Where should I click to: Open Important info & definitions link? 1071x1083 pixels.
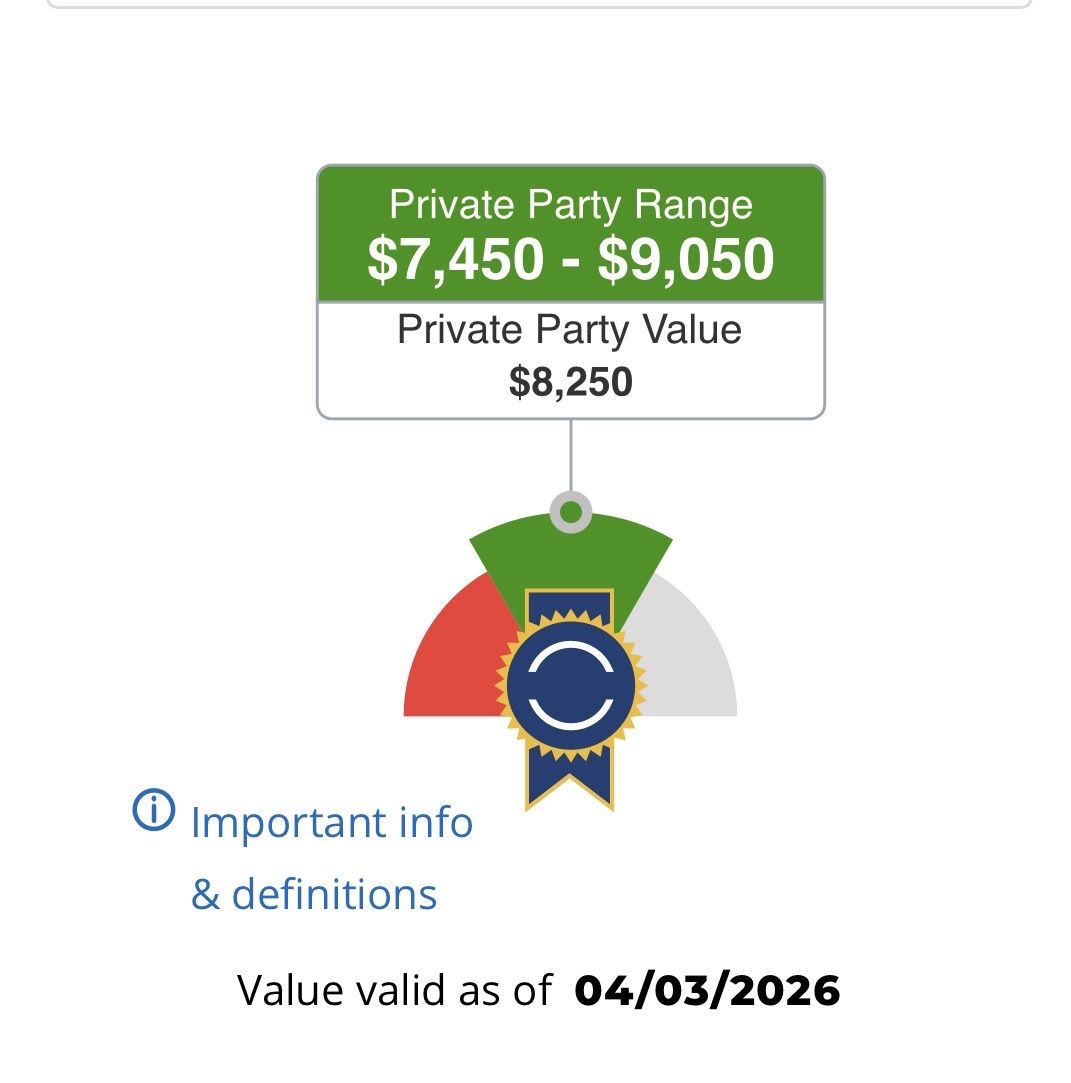(331, 823)
